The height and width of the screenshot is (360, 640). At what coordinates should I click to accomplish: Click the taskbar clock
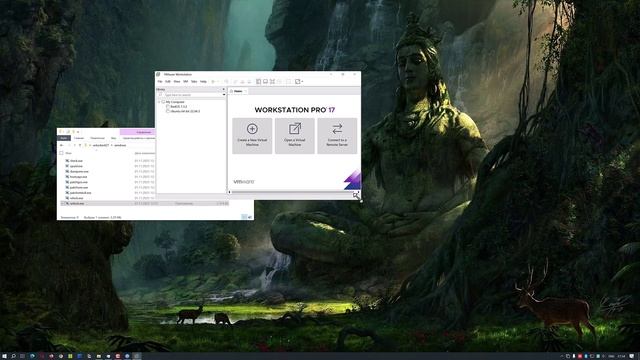622,356
